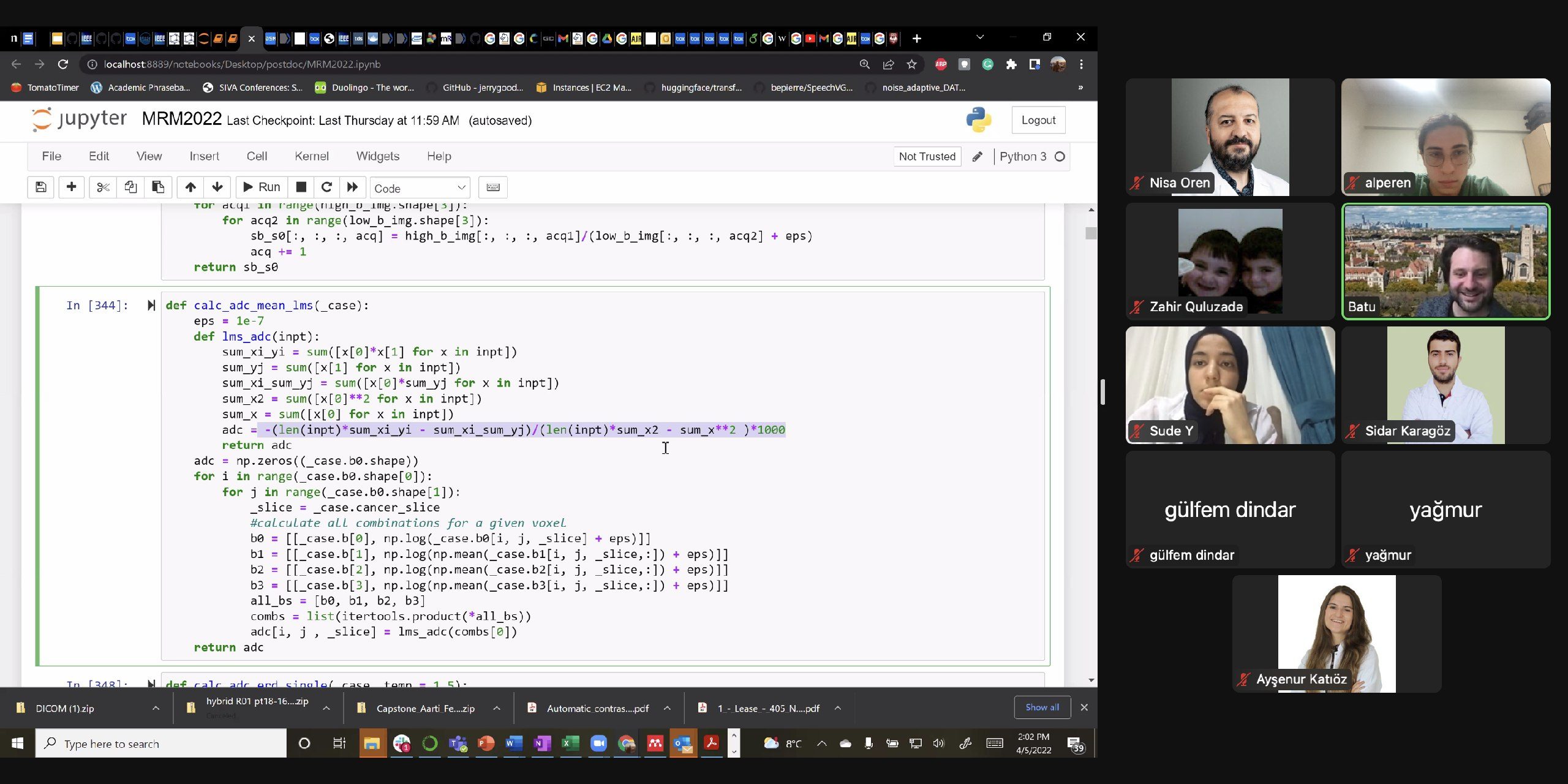Open the Cell menu
1568x784 pixels.
257,157
